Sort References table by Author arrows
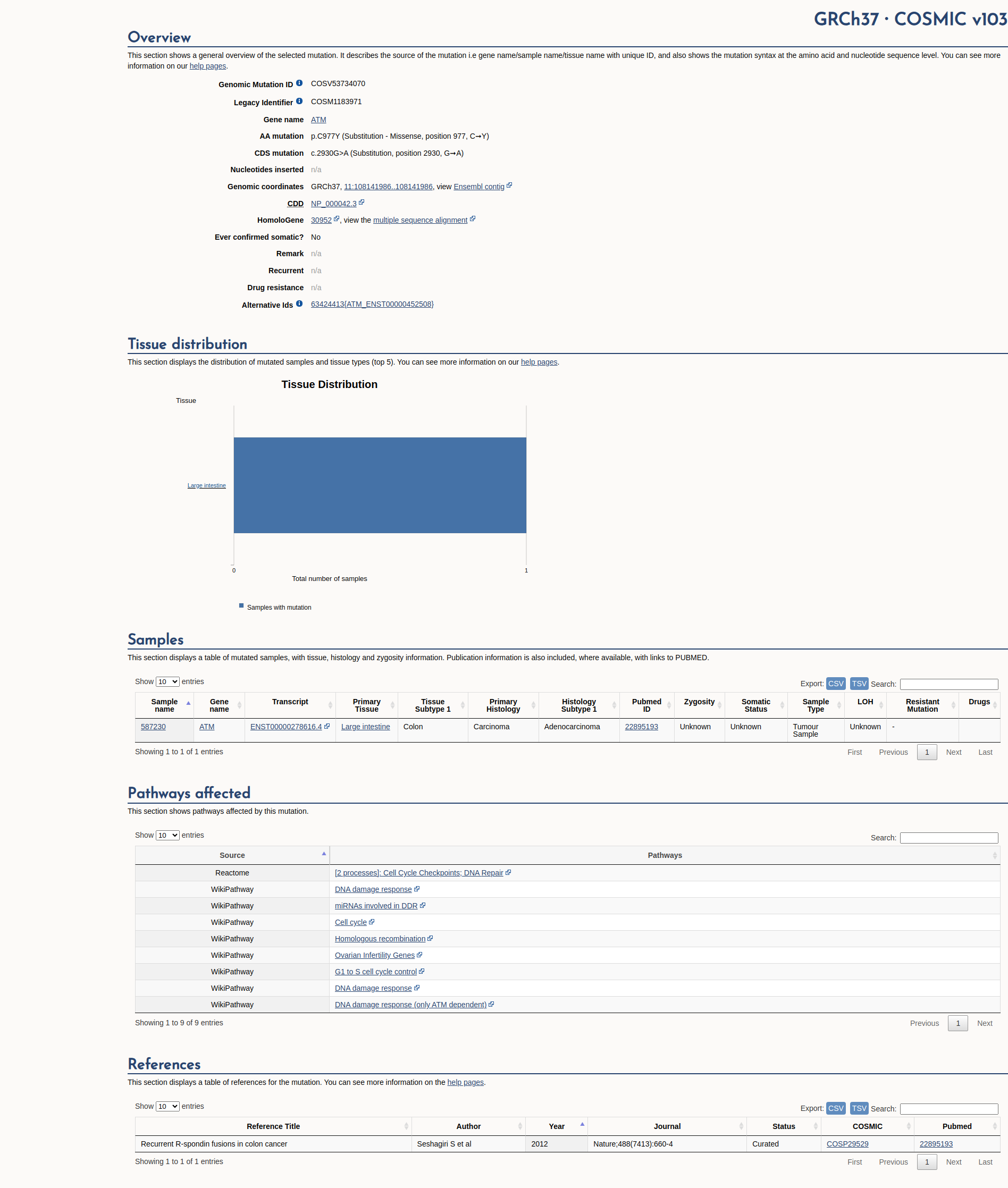Image resolution: width=1008 pixels, height=1188 pixels. (520, 1126)
